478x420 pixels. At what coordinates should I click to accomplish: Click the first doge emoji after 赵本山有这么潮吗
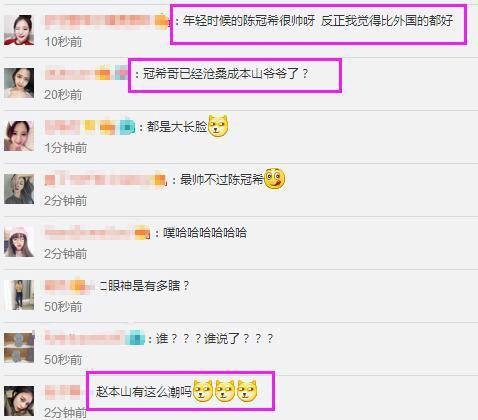tap(203, 391)
